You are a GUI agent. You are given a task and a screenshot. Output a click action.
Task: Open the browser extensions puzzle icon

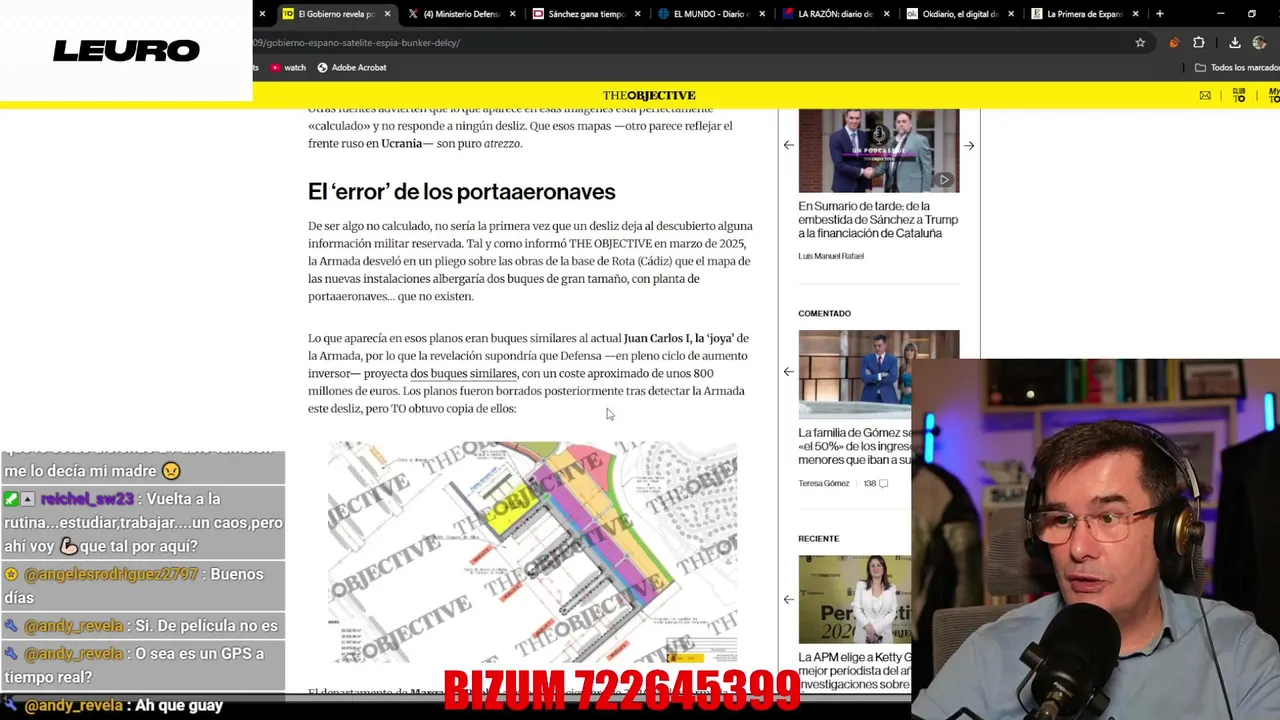(x=1199, y=43)
